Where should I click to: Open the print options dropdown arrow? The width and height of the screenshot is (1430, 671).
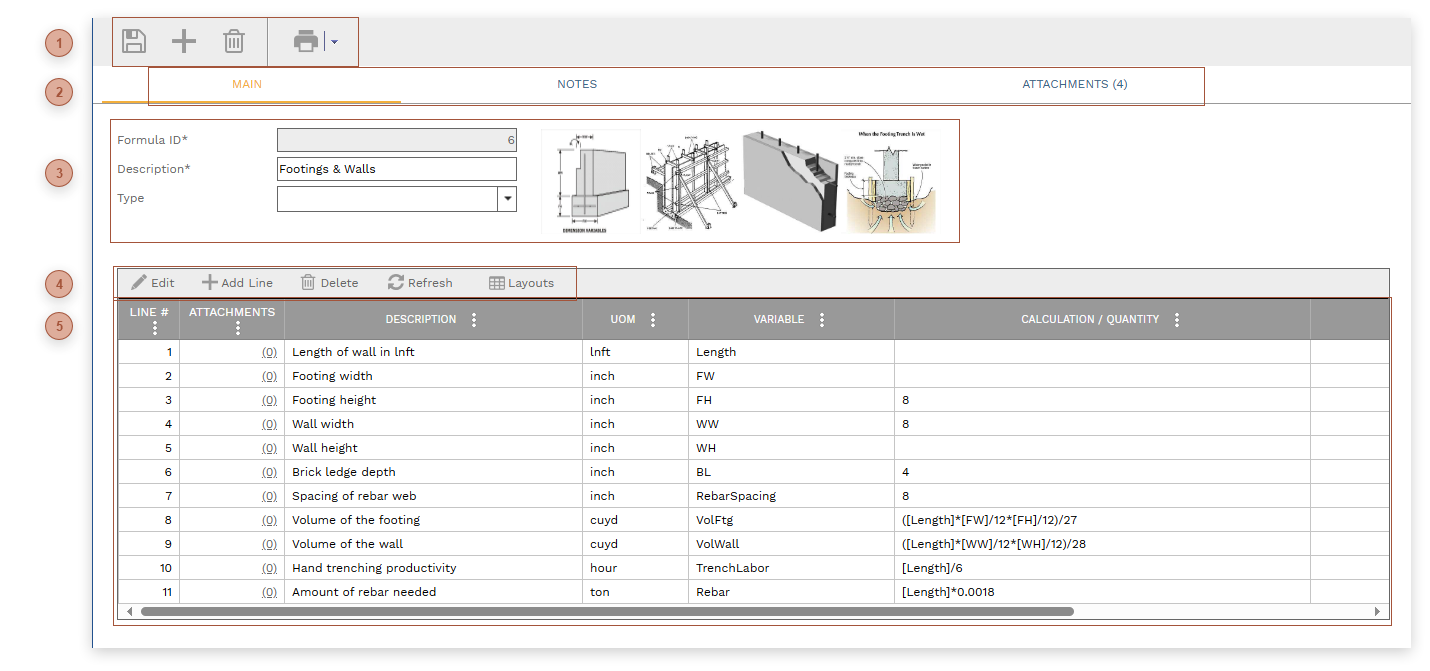coord(335,42)
